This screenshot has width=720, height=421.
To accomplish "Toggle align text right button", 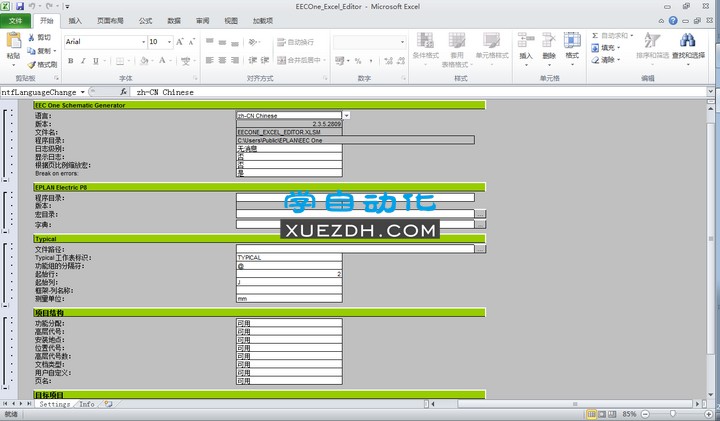I will (x=235, y=60).
